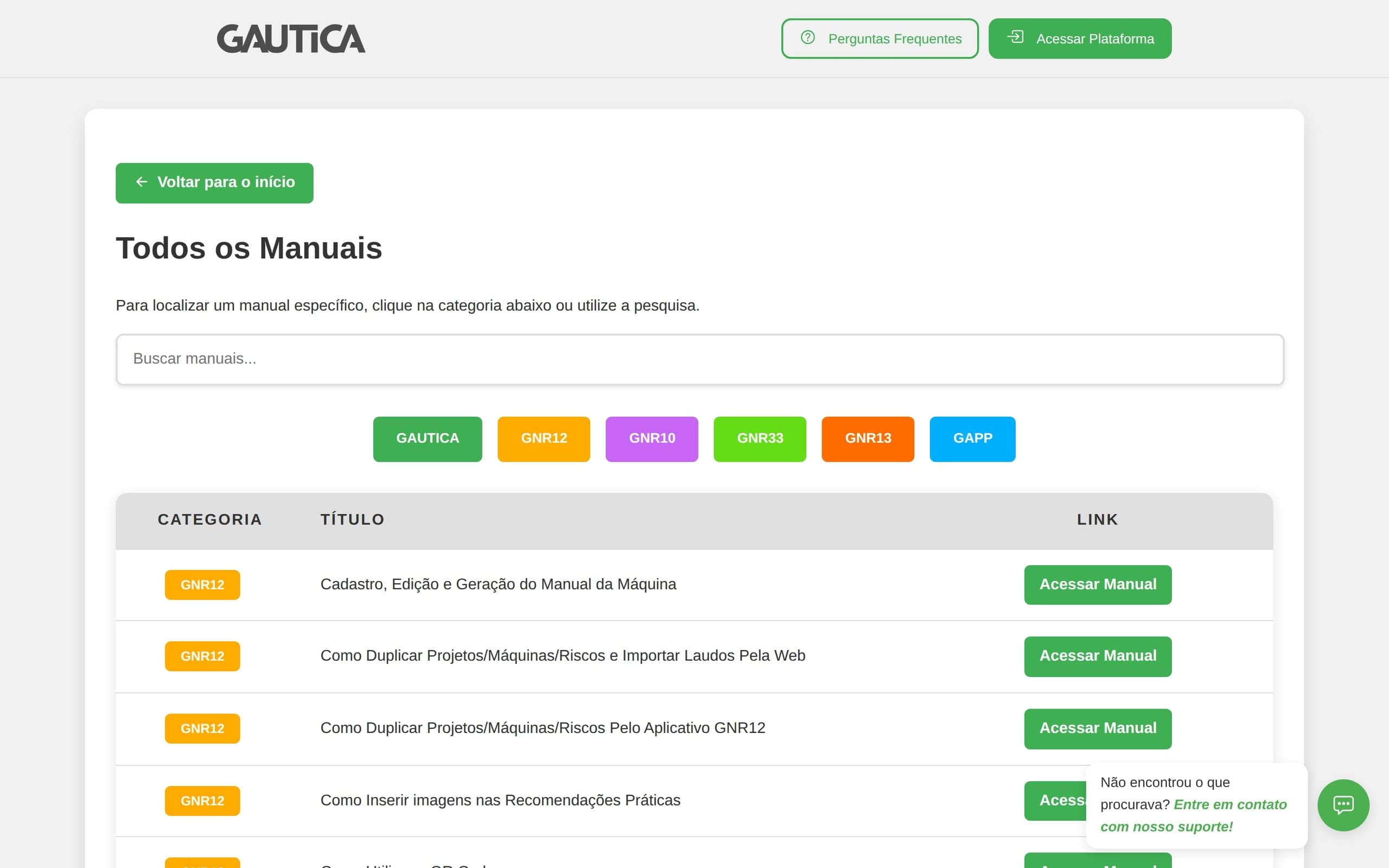This screenshot has height=868, width=1389.
Task: Filter by GNR13 orange category
Action: (x=867, y=438)
